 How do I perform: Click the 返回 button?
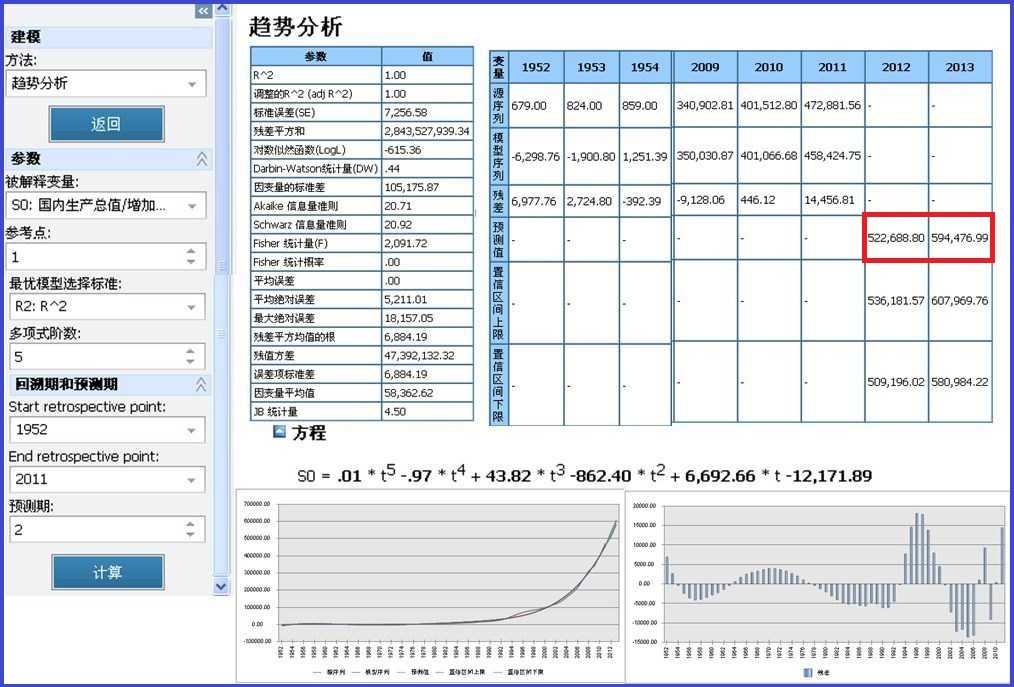(107, 124)
